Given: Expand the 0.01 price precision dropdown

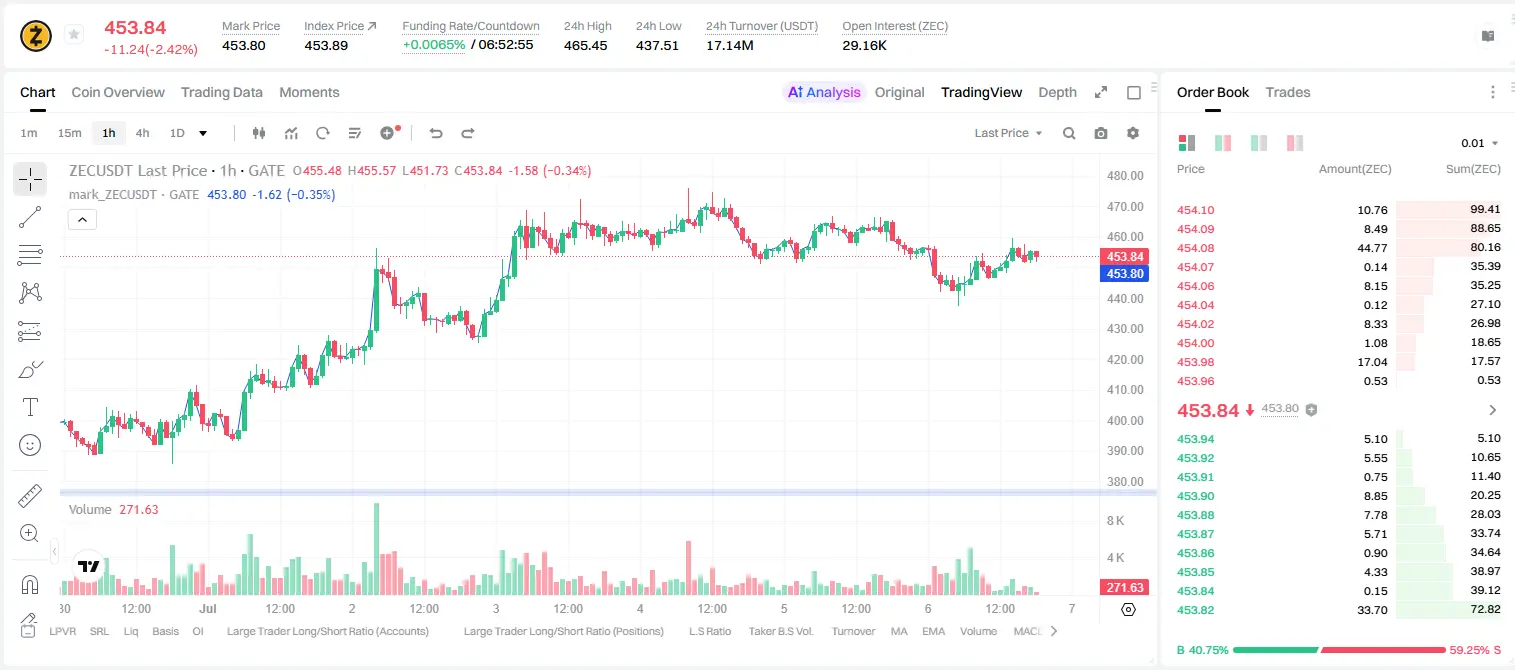Looking at the screenshot, I should (x=1480, y=143).
